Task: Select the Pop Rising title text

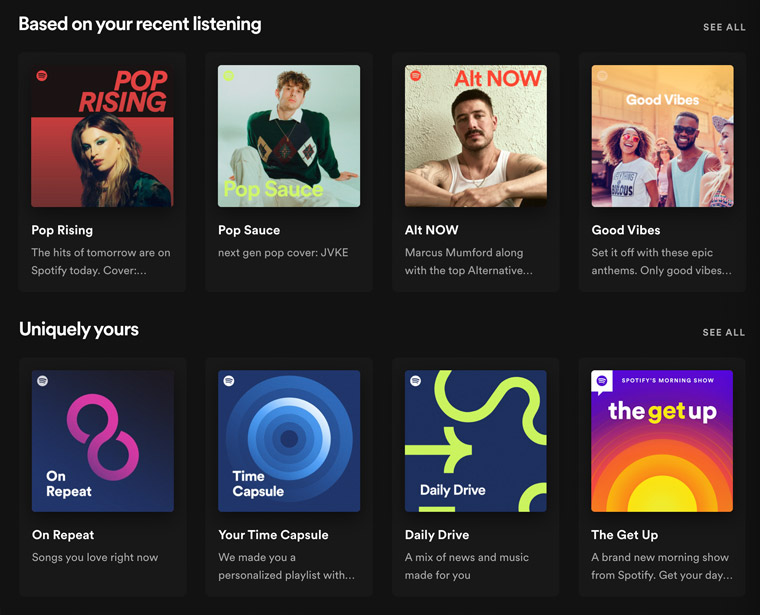Action: (62, 230)
